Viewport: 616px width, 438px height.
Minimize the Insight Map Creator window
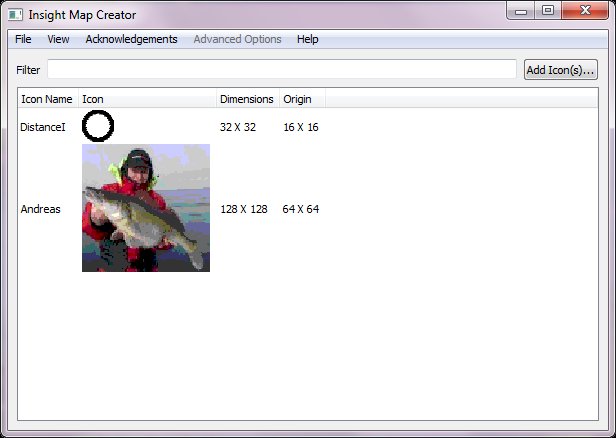(x=520, y=11)
